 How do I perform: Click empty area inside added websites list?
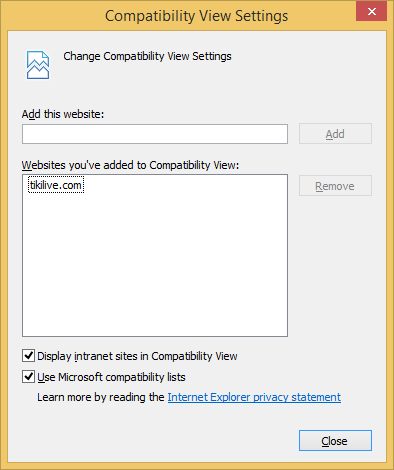point(155,267)
